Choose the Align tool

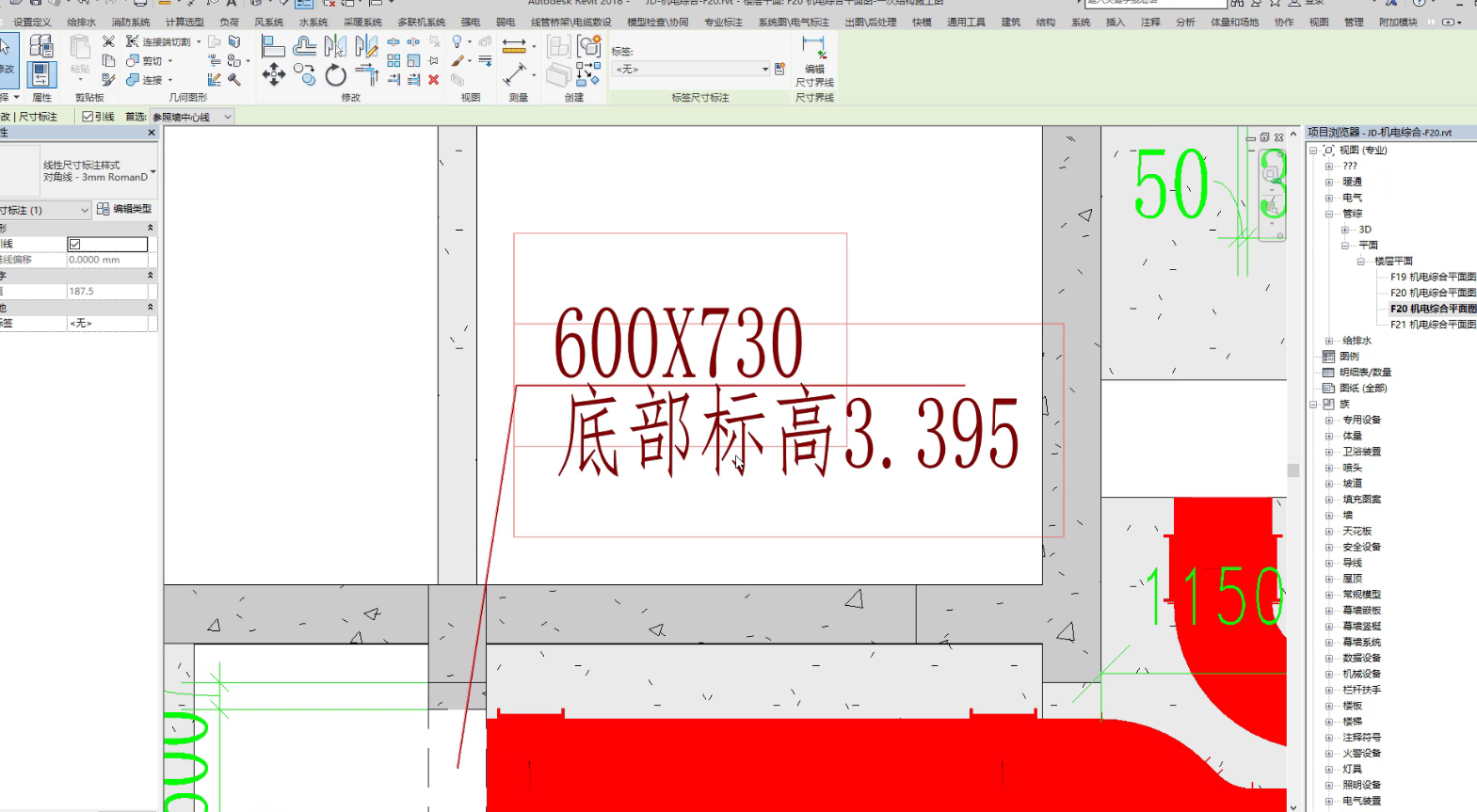click(x=273, y=45)
